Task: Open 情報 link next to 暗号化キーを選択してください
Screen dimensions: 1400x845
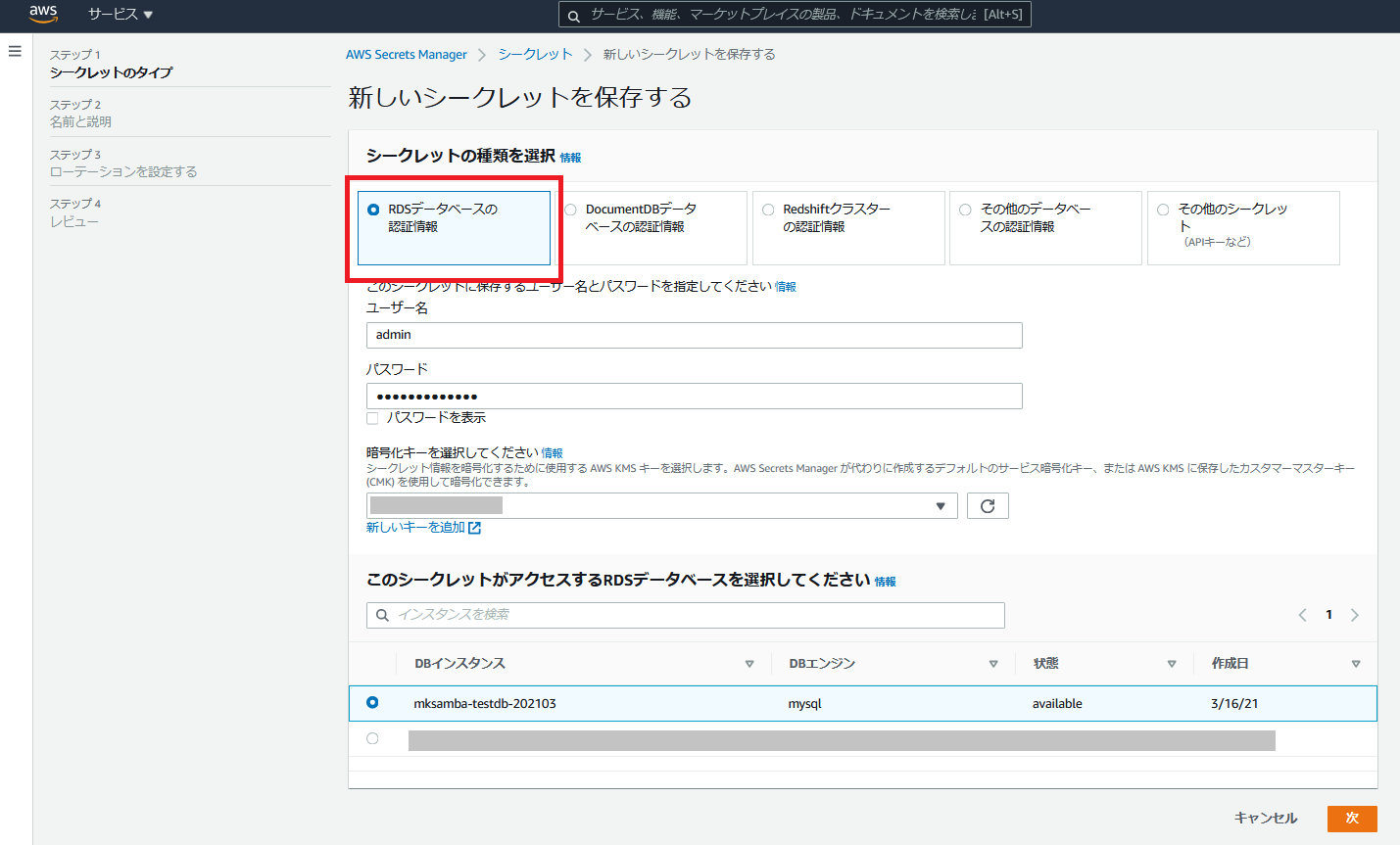Action: (552, 453)
